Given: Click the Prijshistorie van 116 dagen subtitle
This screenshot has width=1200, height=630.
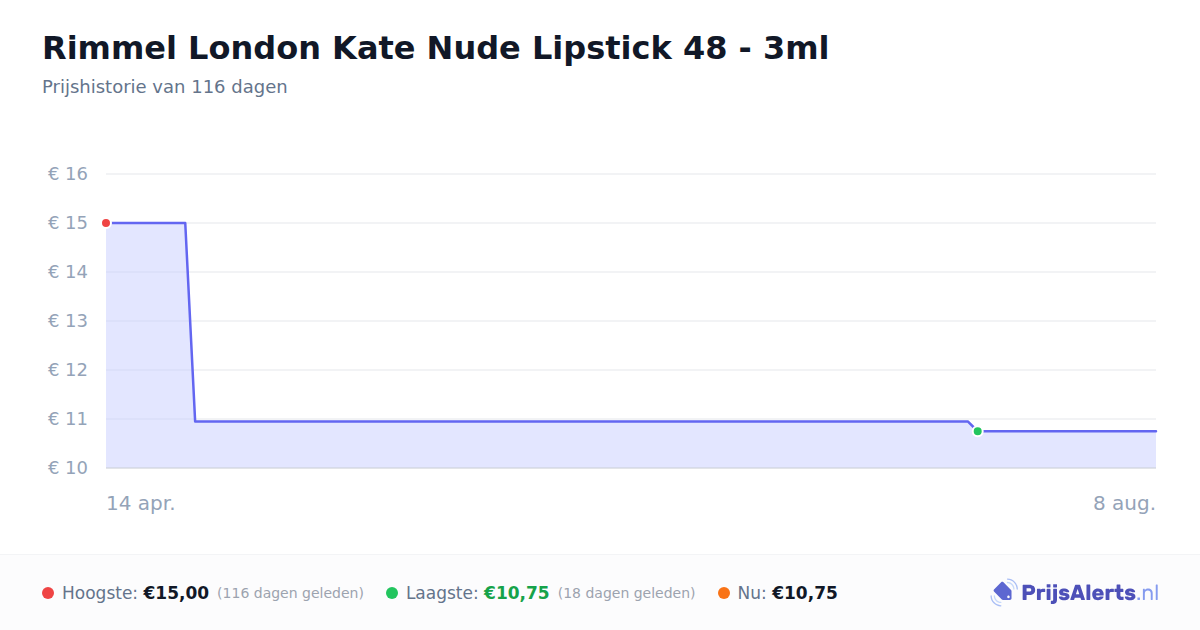Looking at the screenshot, I should point(165,87).
